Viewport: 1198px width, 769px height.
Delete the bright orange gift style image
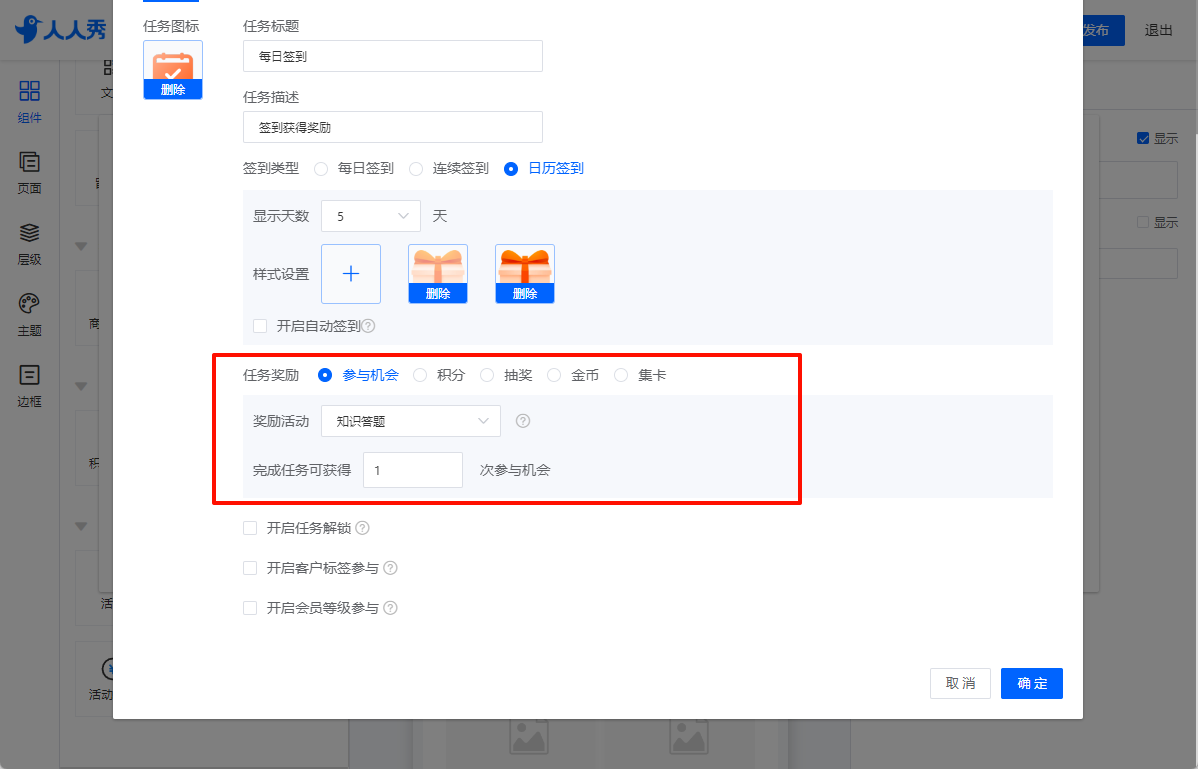click(525, 293)
